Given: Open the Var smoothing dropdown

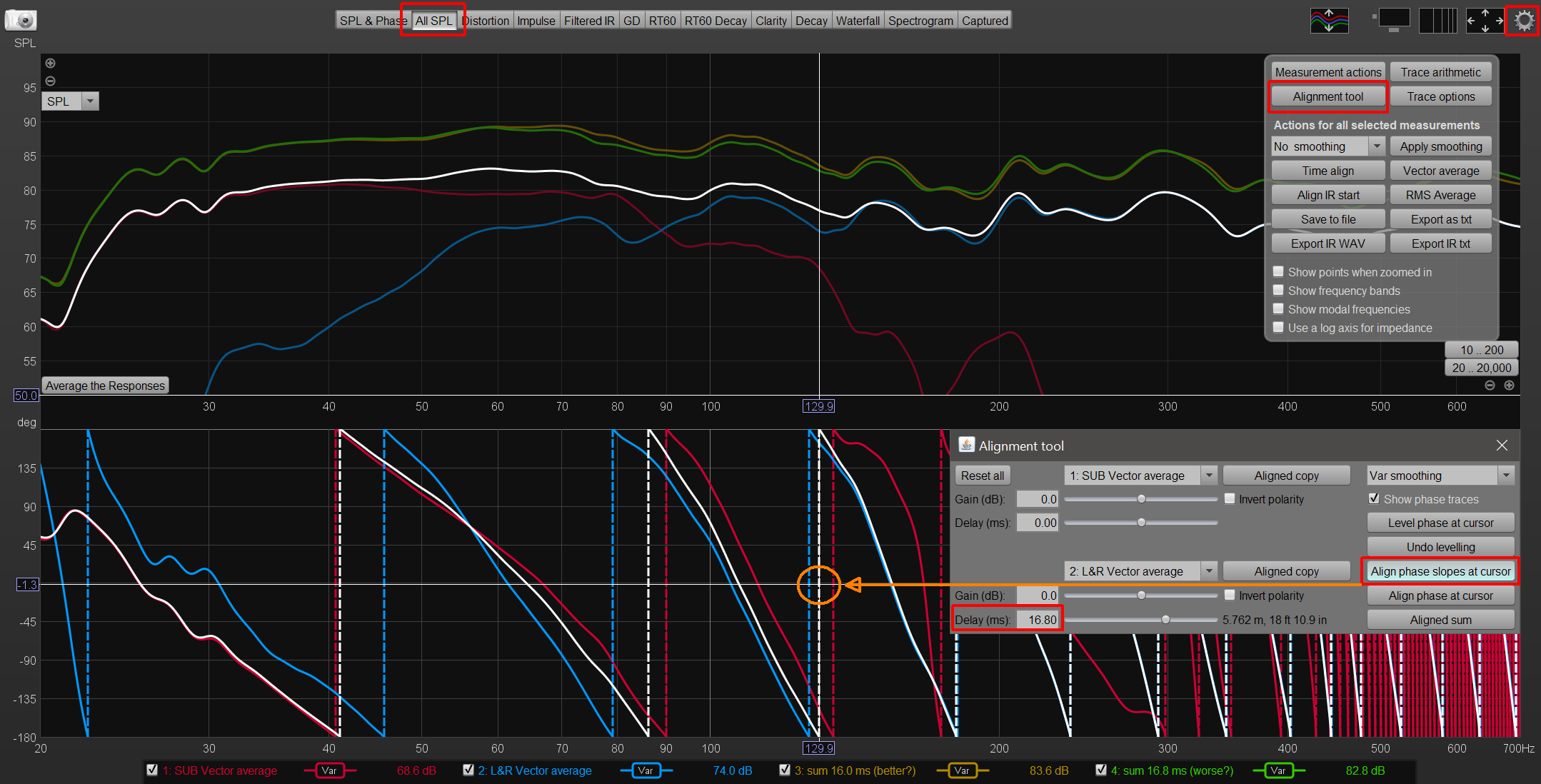Looking at the screenshot, I should [x=1506, y=476].
